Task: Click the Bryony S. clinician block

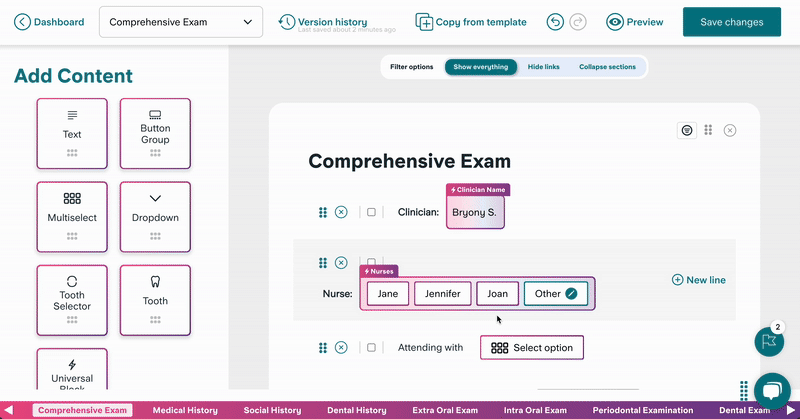Action: [x=475, y=212]
